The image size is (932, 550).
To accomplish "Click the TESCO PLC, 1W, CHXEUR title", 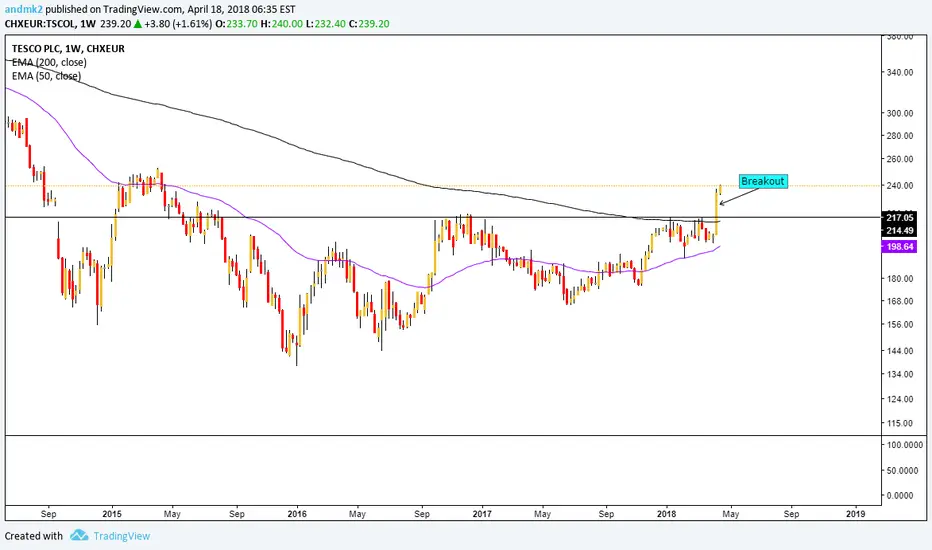I will pos(68,49).
